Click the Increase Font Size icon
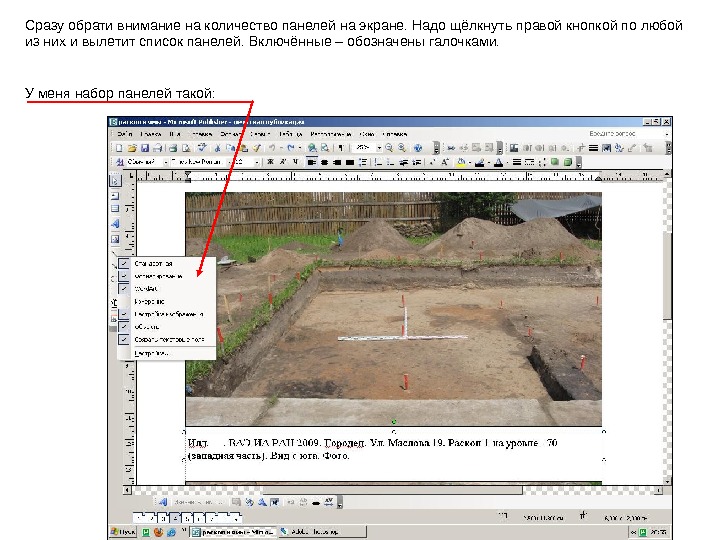This screenshot has height=540, width=720. tap(445, 162)
